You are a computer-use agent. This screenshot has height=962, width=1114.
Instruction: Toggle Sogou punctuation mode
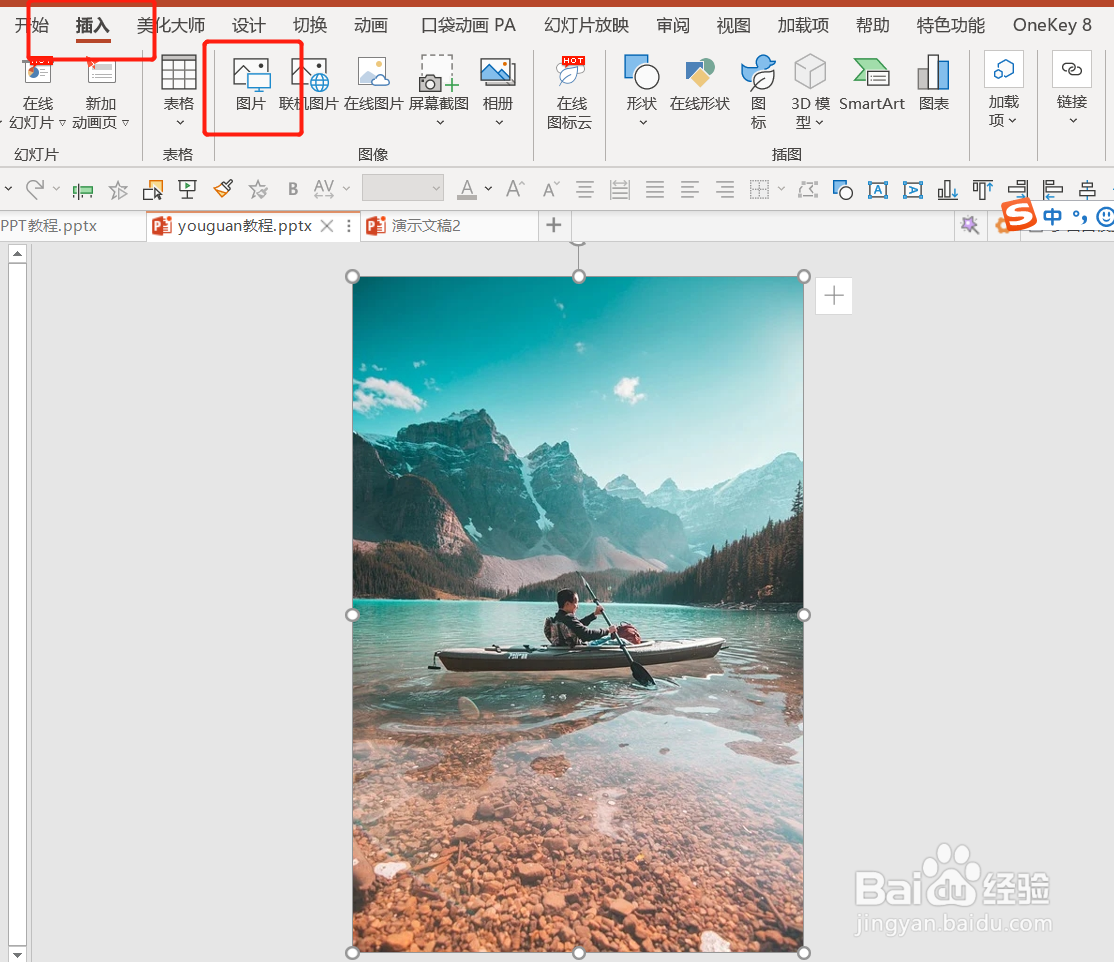(x=1080, y=217)
